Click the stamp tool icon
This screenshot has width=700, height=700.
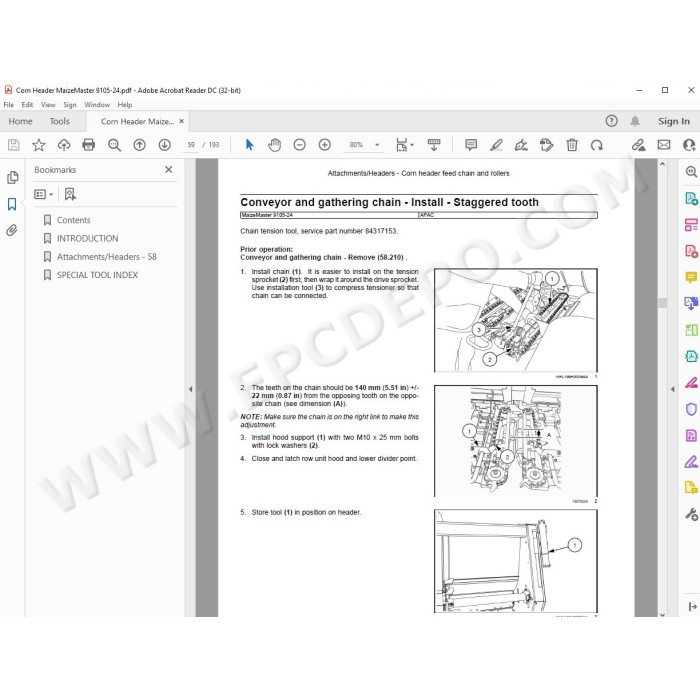click(546, 145)
